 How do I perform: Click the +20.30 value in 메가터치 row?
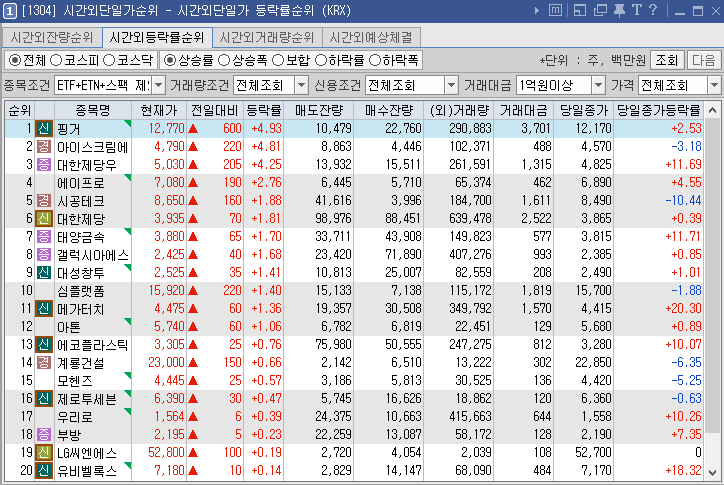(x=683, y=309)
